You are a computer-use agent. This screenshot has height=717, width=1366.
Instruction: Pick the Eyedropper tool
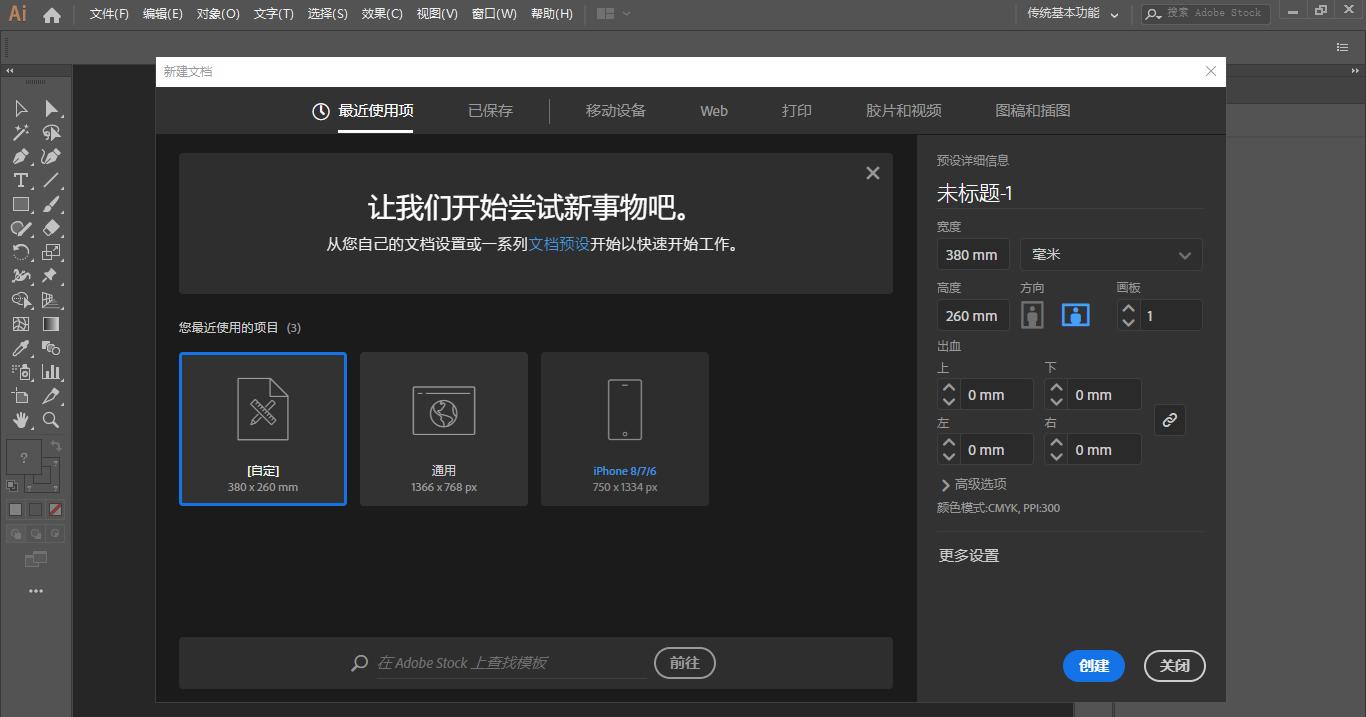click(x=20, y=348)
